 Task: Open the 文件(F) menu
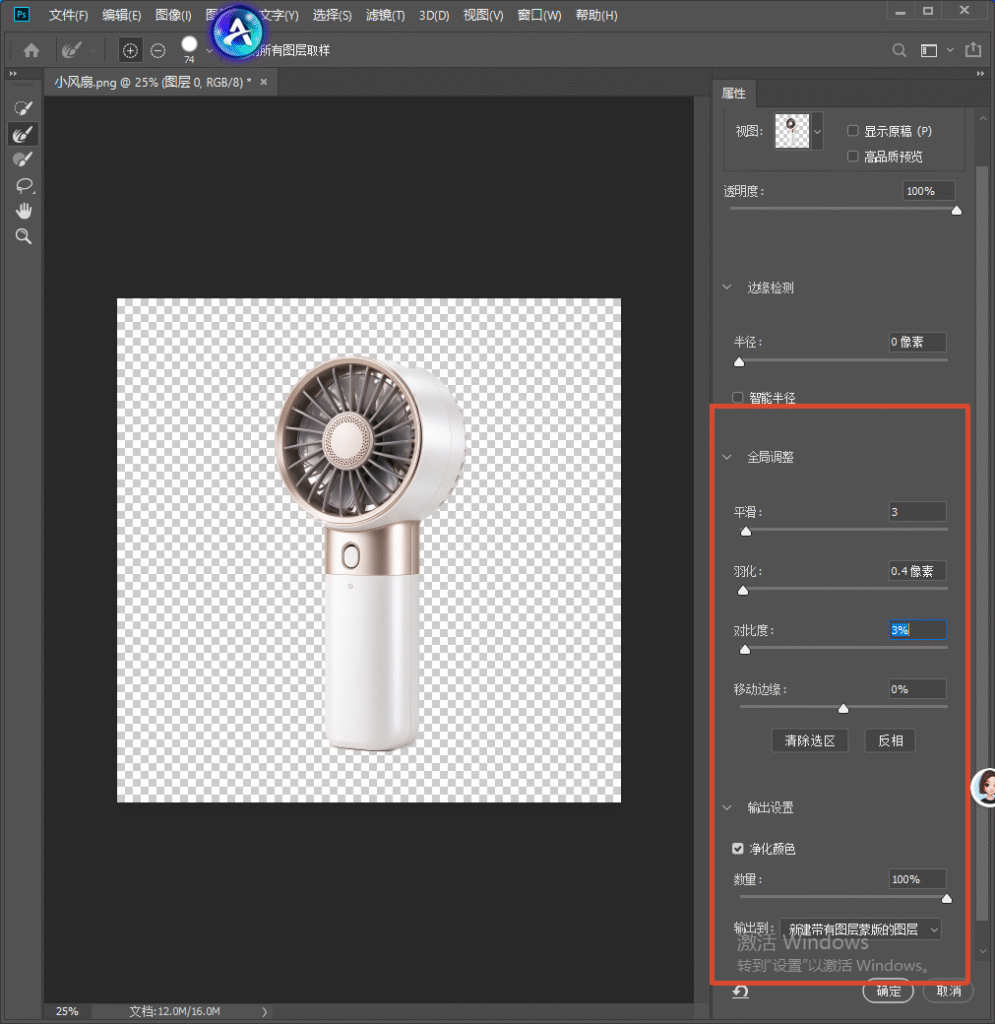(x=69, y=15)
